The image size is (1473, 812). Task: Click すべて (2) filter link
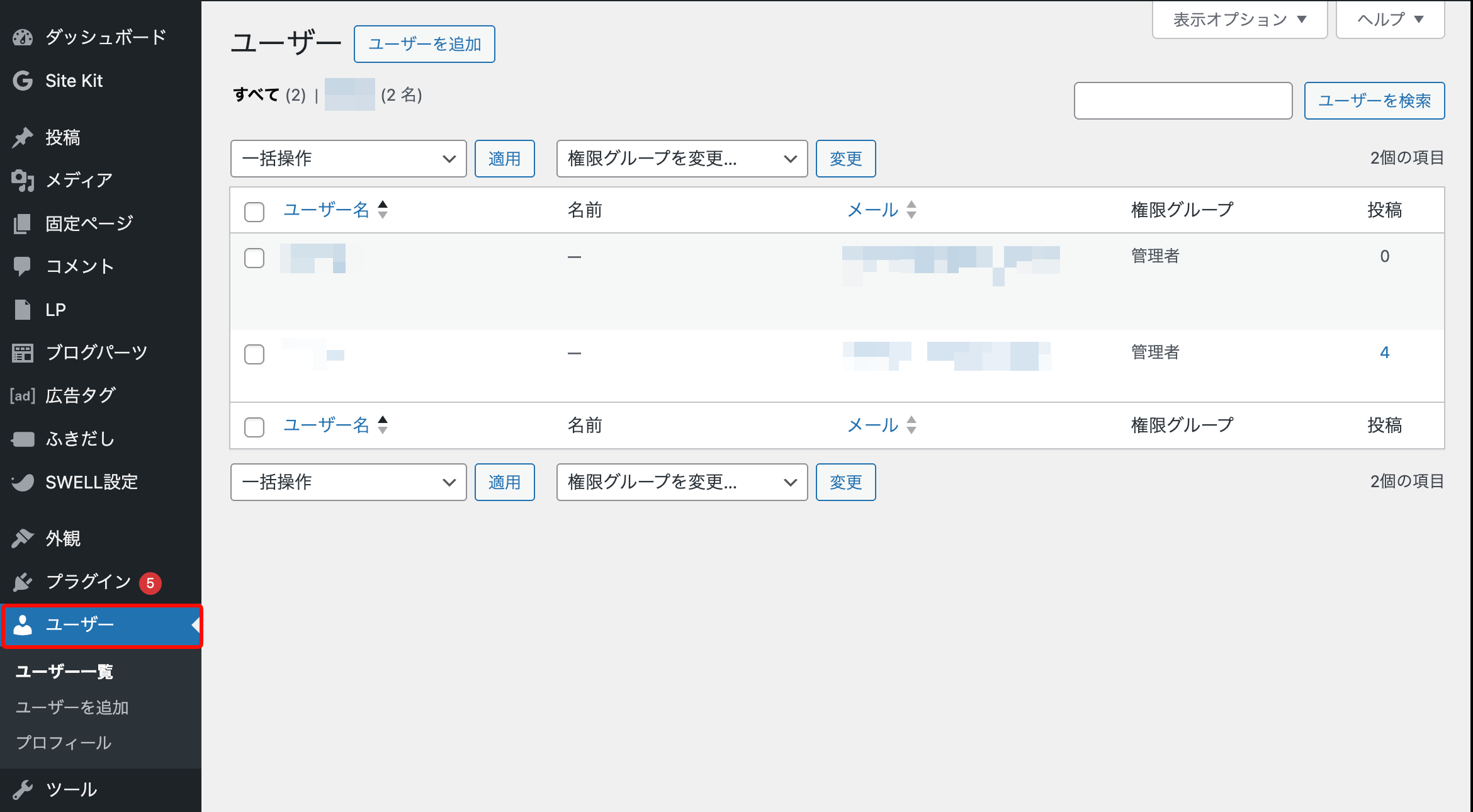click(269, 95)
